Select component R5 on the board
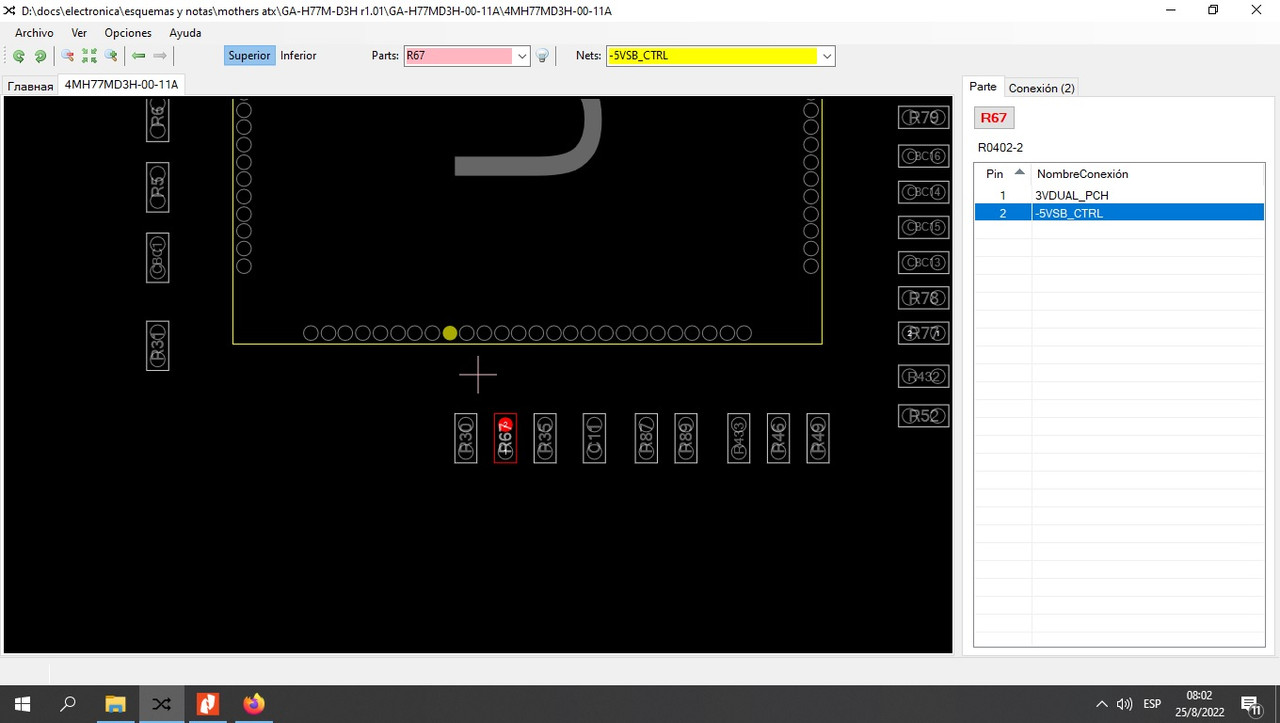The height and width of the screenshot is (723, 1280). [x=157, y=187]
